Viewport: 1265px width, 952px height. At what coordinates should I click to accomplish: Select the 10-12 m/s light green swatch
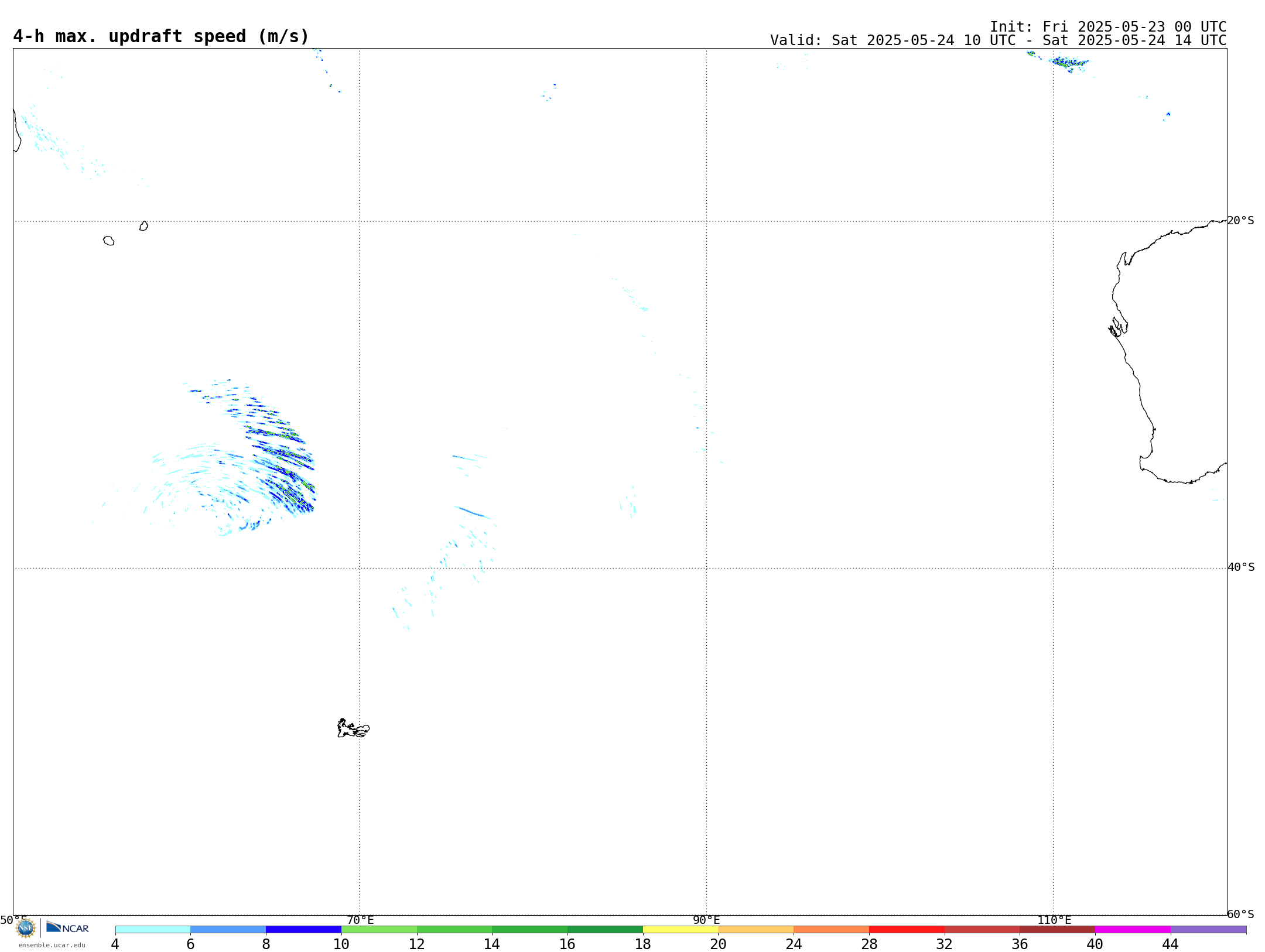pyautogui.click(x=379, y=929)
